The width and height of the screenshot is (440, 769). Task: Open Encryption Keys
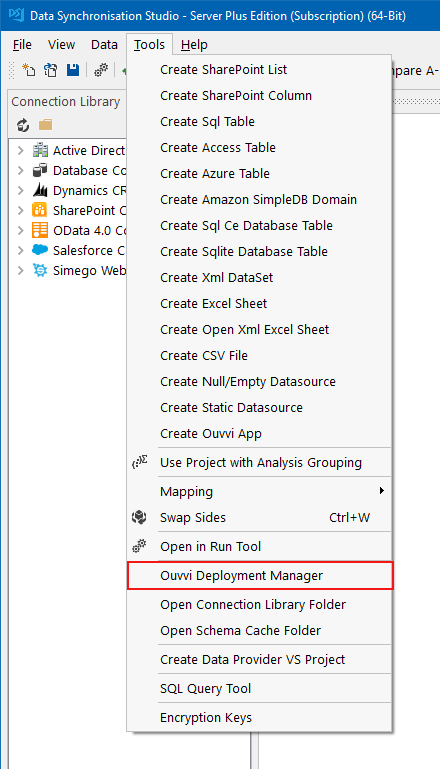(259, 717)
